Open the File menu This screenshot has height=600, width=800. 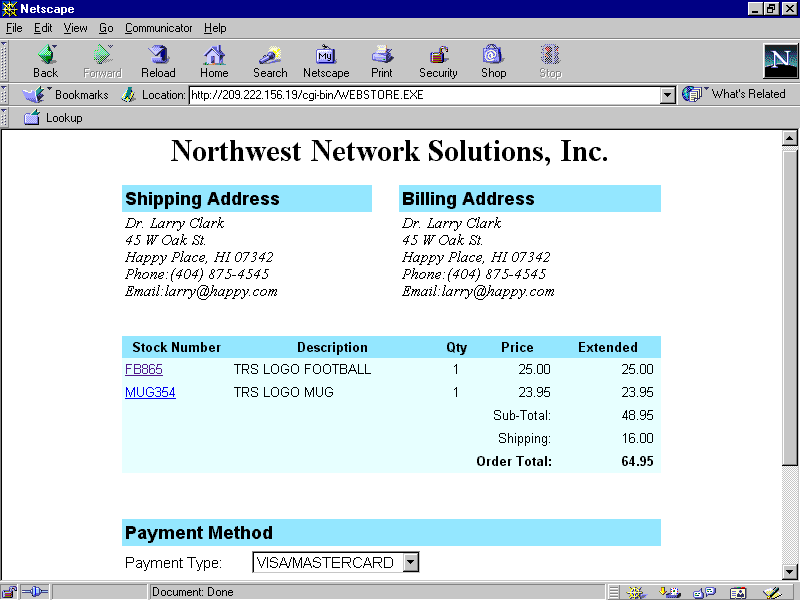(x=14, y=28)
